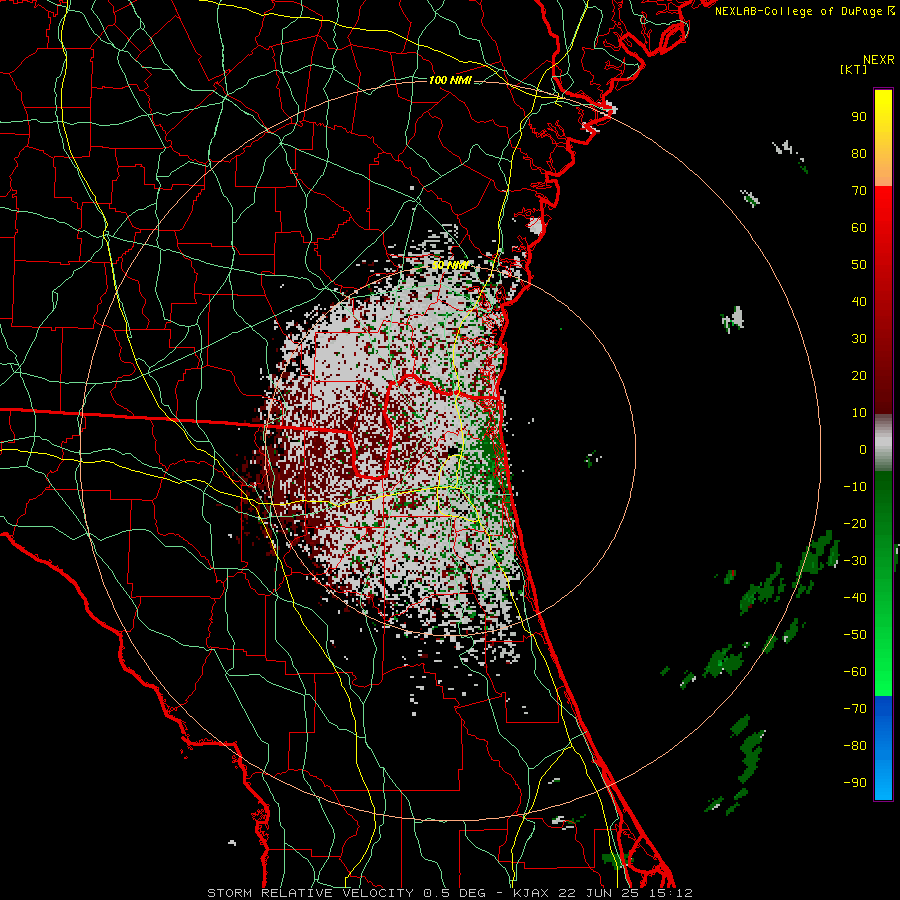Click the [KT] units label
Screen dimensions: 900x900
[854, 69]
